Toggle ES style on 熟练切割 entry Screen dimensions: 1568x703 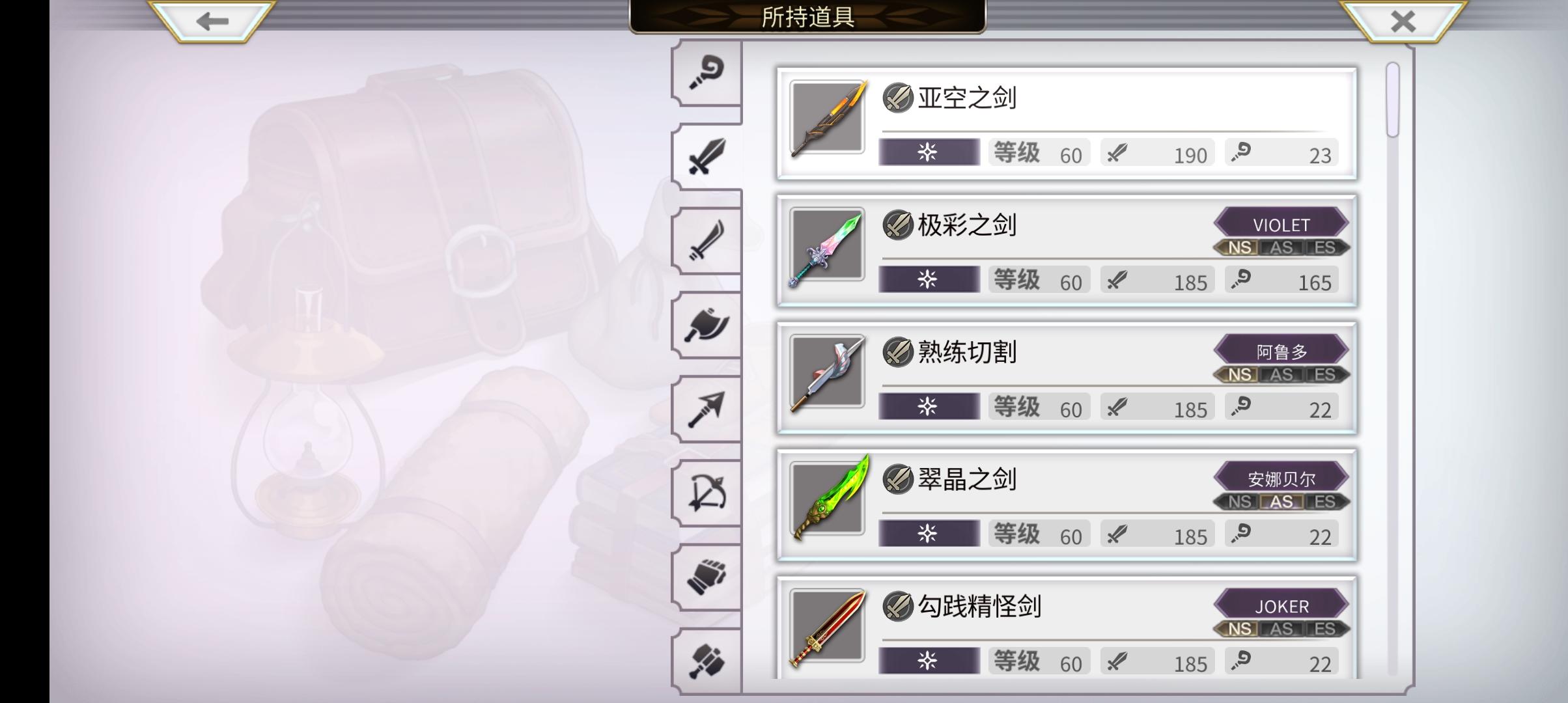1324,375
